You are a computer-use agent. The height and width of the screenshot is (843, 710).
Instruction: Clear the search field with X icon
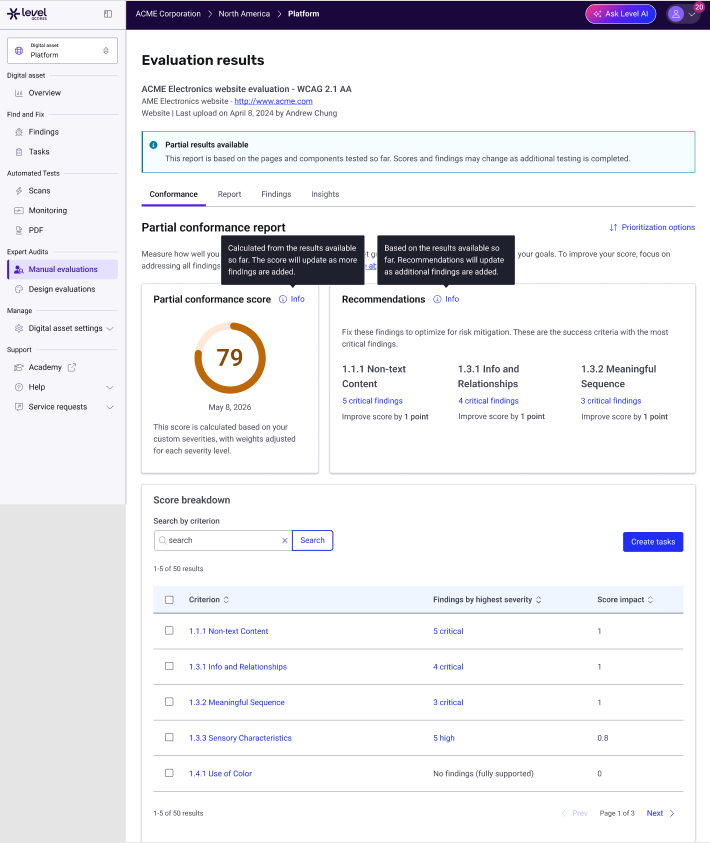(x=285, y=541)
